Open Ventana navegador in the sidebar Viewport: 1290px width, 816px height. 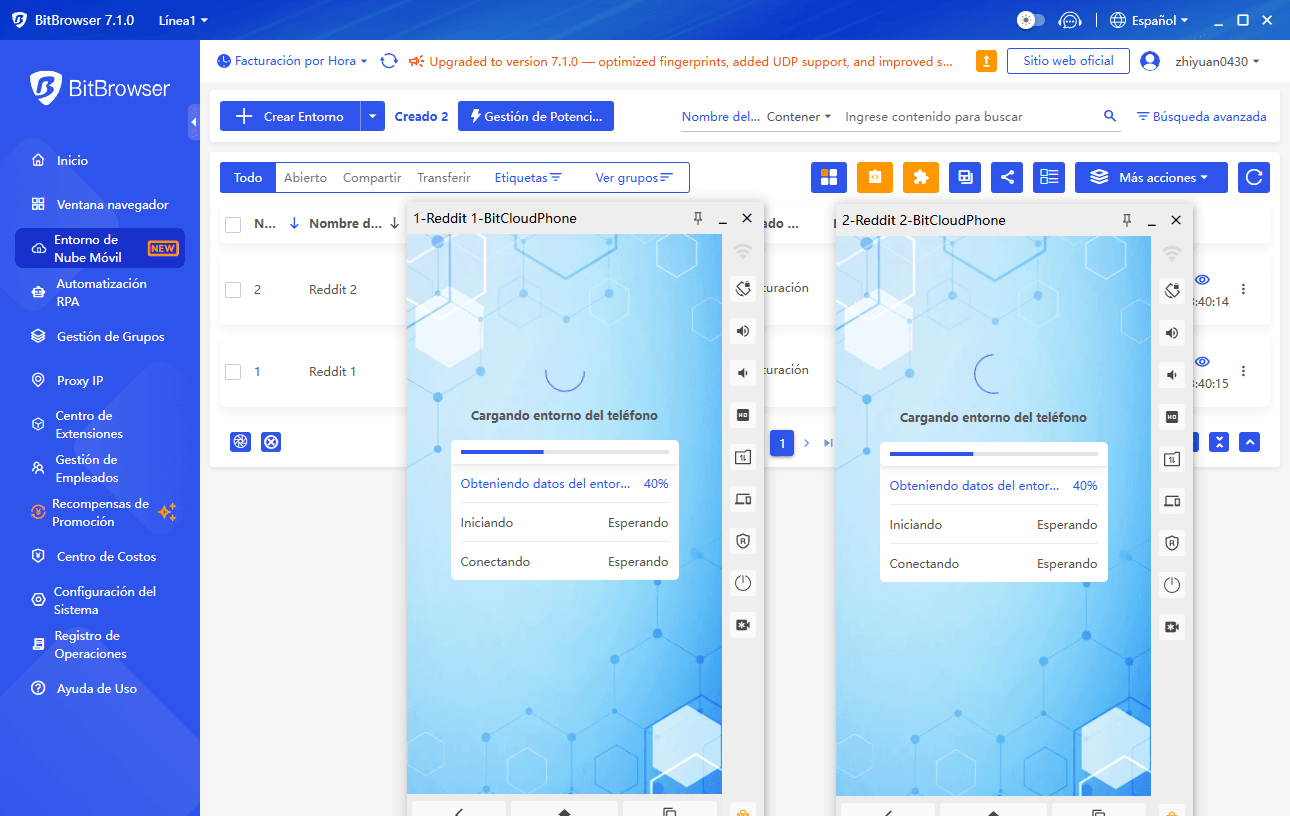(100, 204)
